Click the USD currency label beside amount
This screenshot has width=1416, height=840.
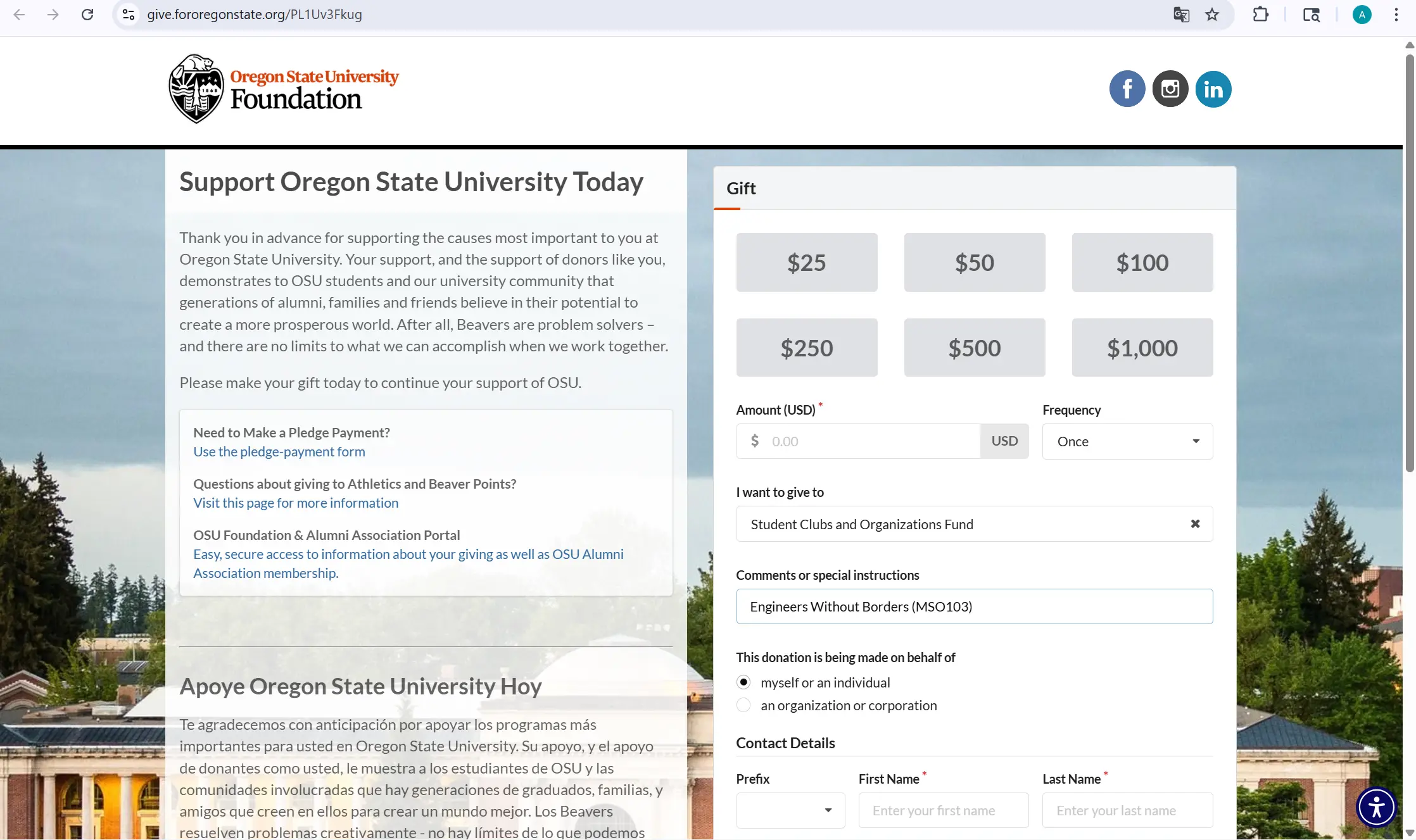[1004, 441]
